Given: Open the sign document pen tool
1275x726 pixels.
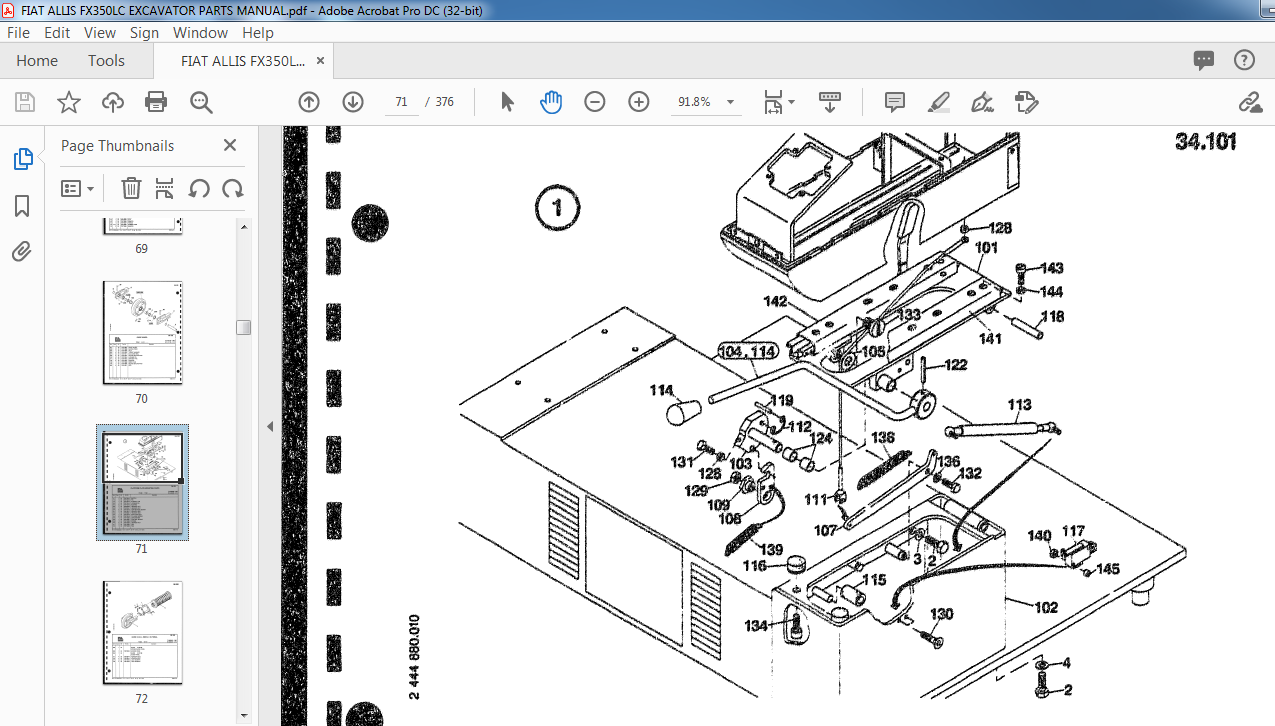Looking at the screenshot, I should coord(982,102).
